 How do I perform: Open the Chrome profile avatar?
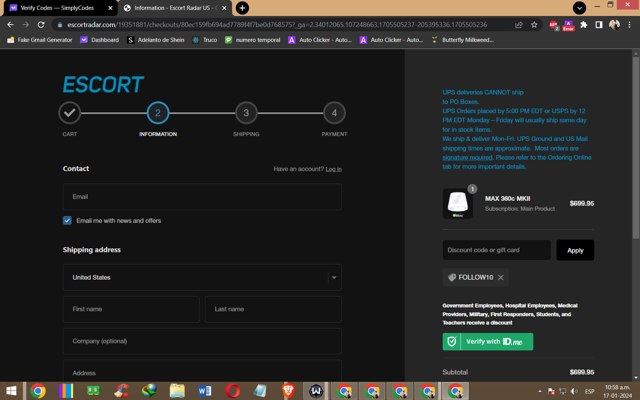pyautogui.click(x=614, y=25)
